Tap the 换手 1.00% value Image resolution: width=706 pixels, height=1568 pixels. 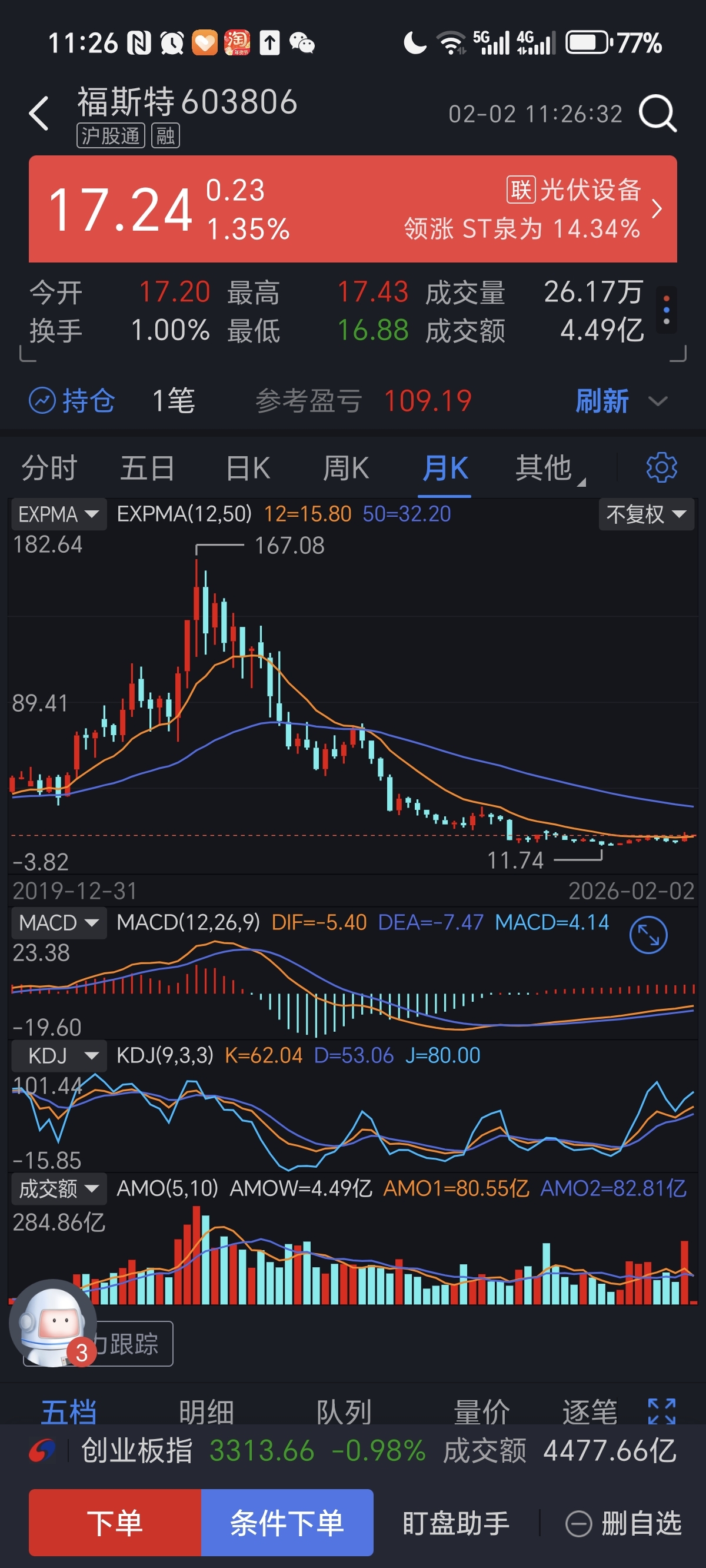[171, 330]
